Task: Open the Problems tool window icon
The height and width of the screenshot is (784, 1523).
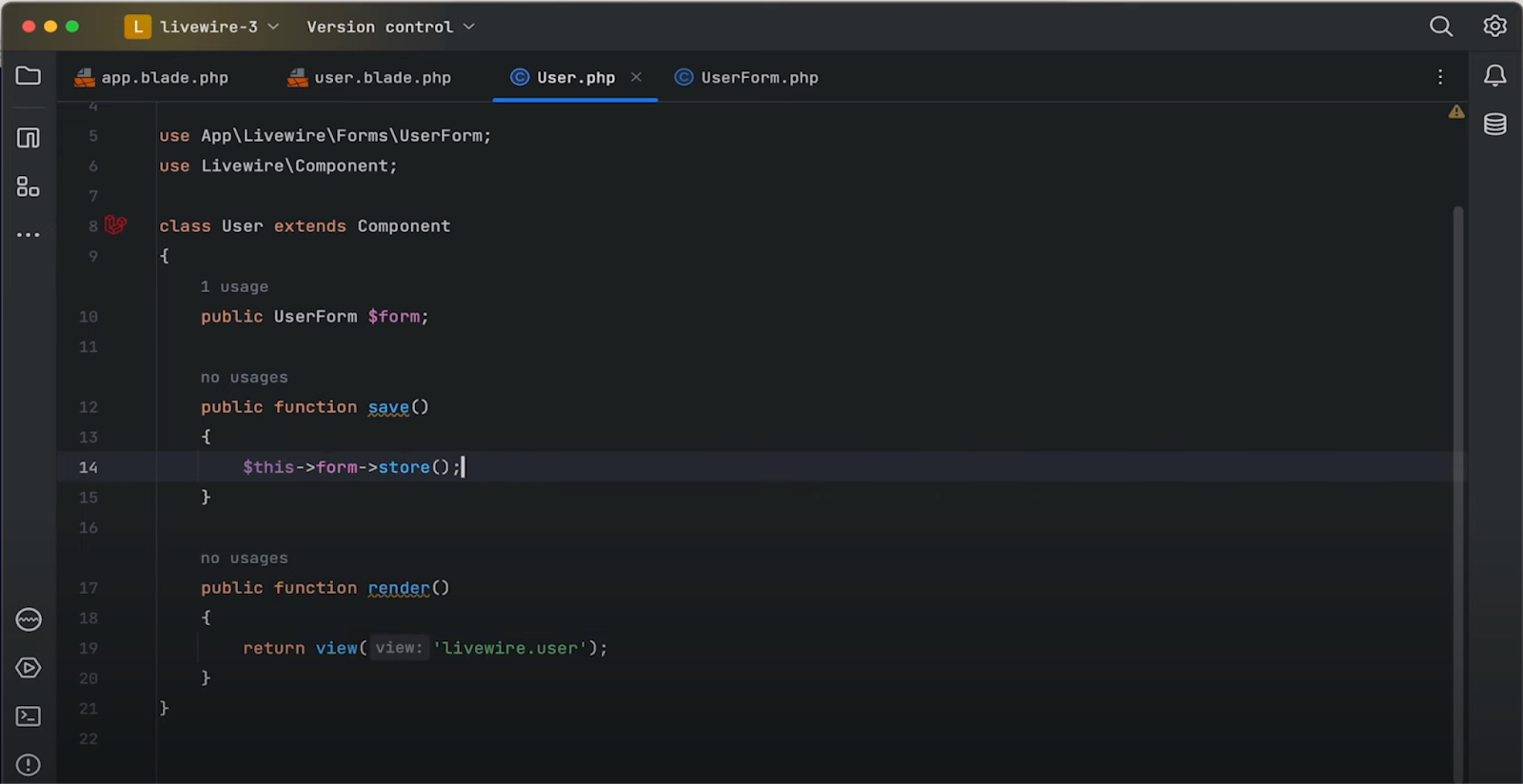Action: [29, 765]
